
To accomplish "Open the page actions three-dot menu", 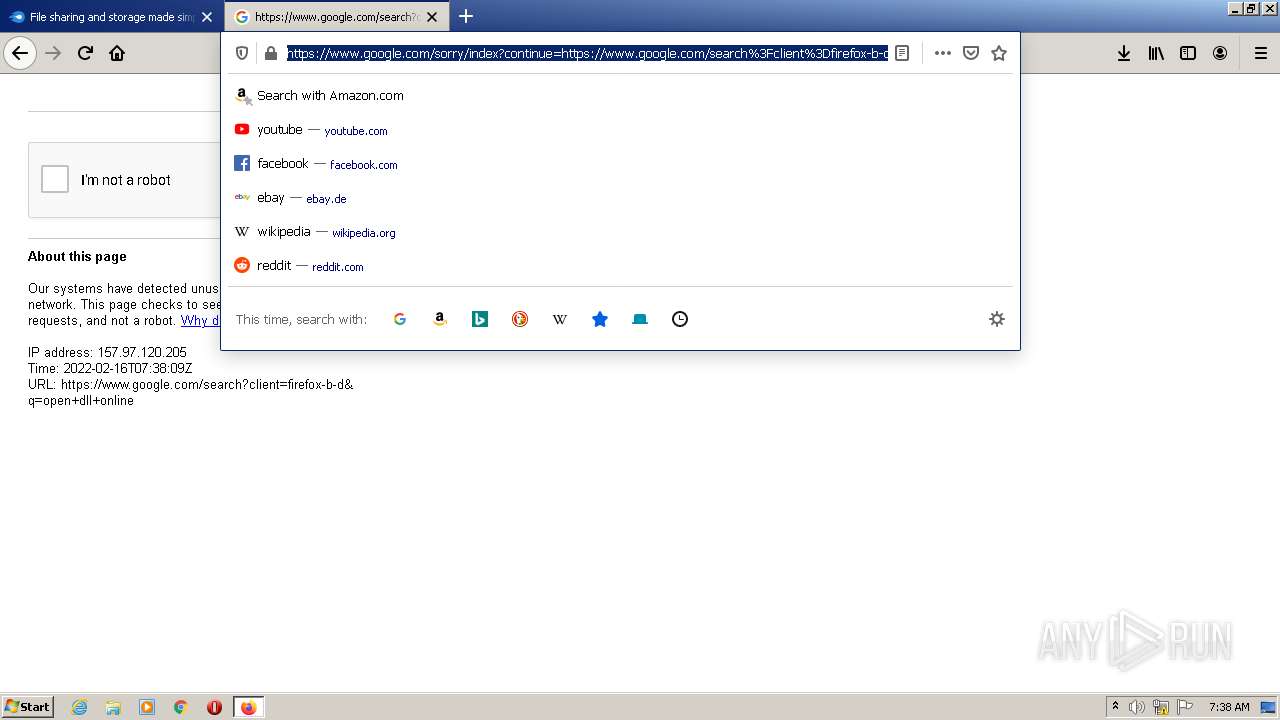I will point(942,53).
